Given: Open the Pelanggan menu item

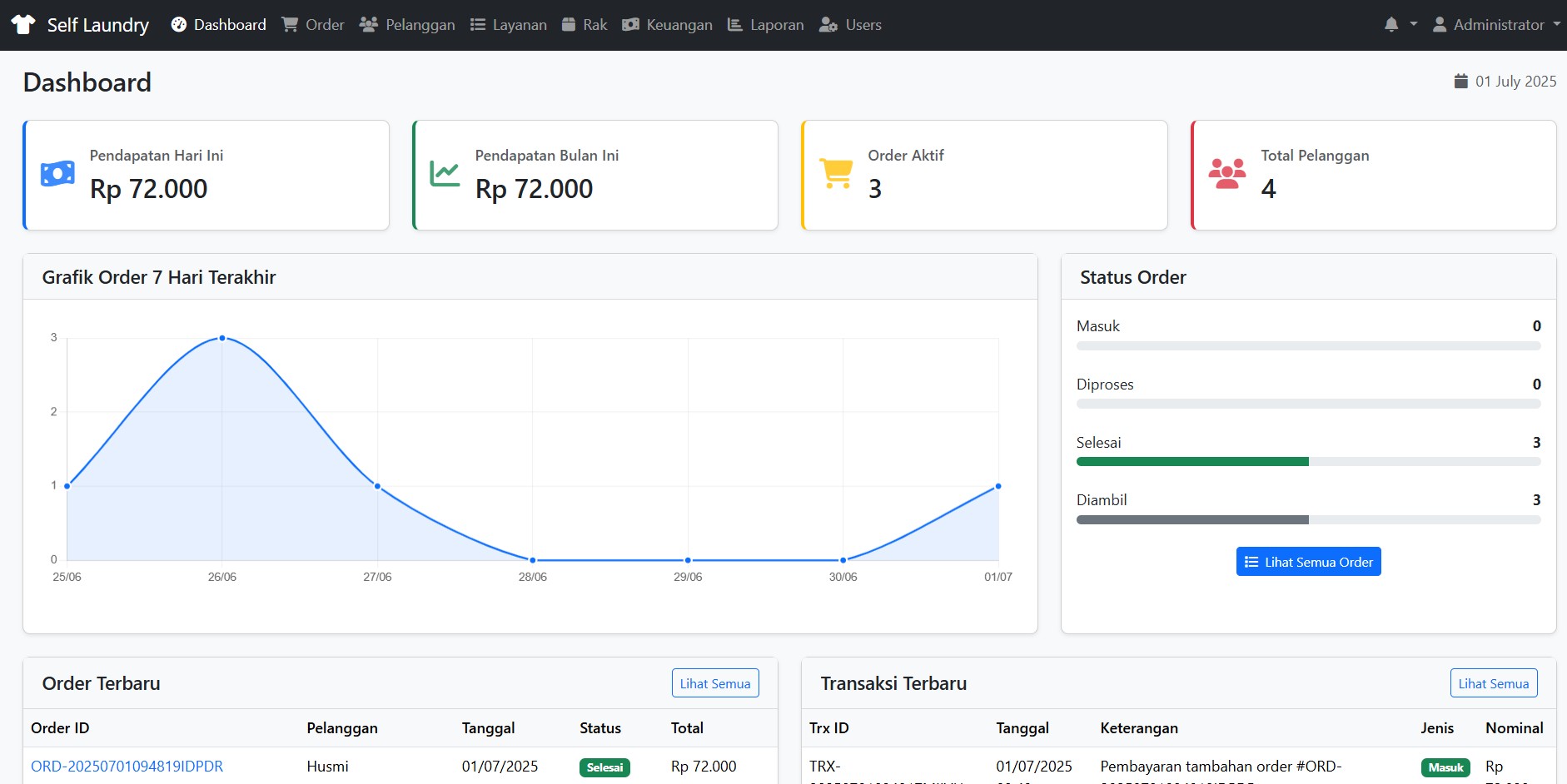Looking at the screenshot, I should (x=407, y=25).
